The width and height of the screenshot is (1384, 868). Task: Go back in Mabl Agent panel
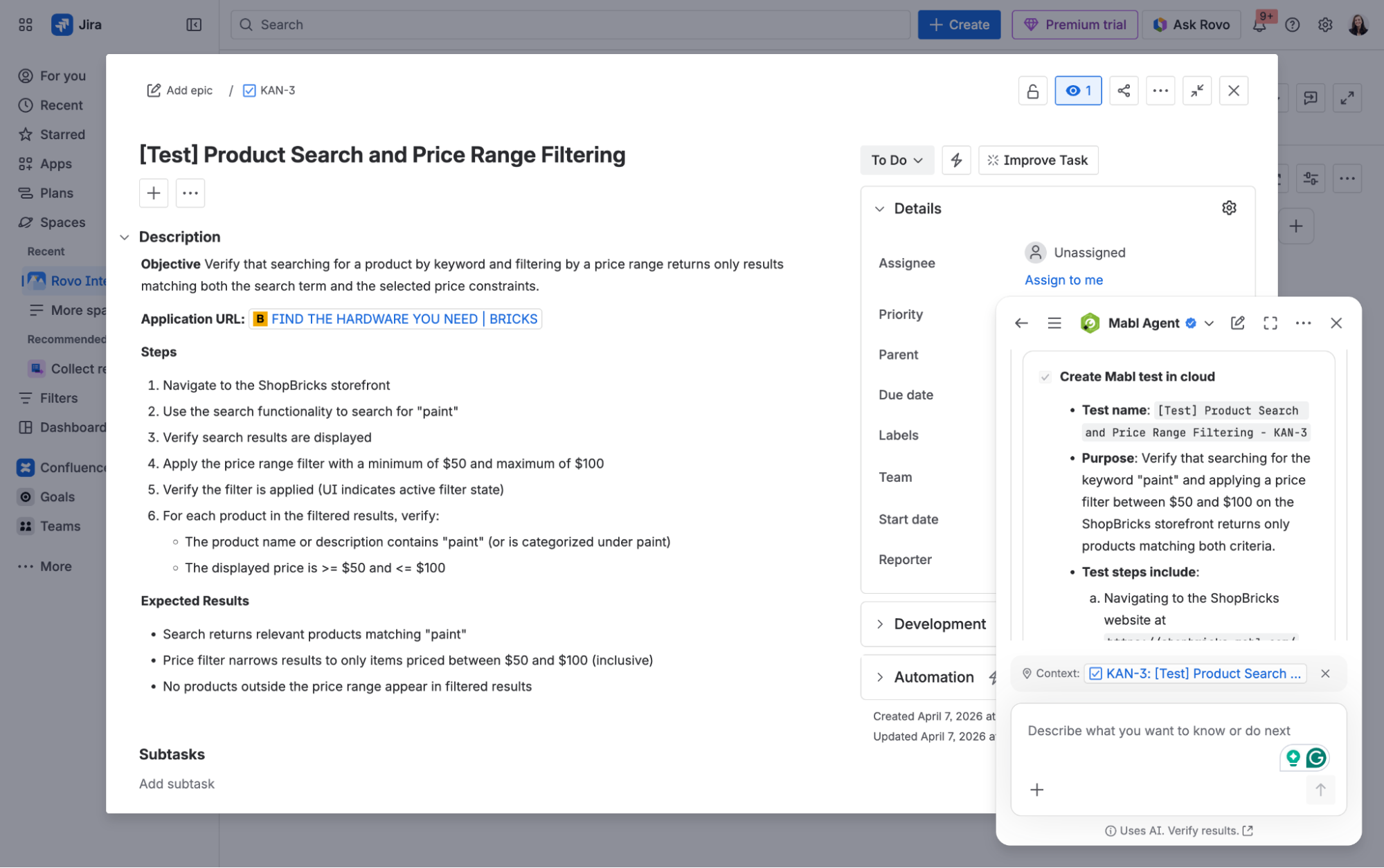pyautogui.click(x=1021, y=323)
